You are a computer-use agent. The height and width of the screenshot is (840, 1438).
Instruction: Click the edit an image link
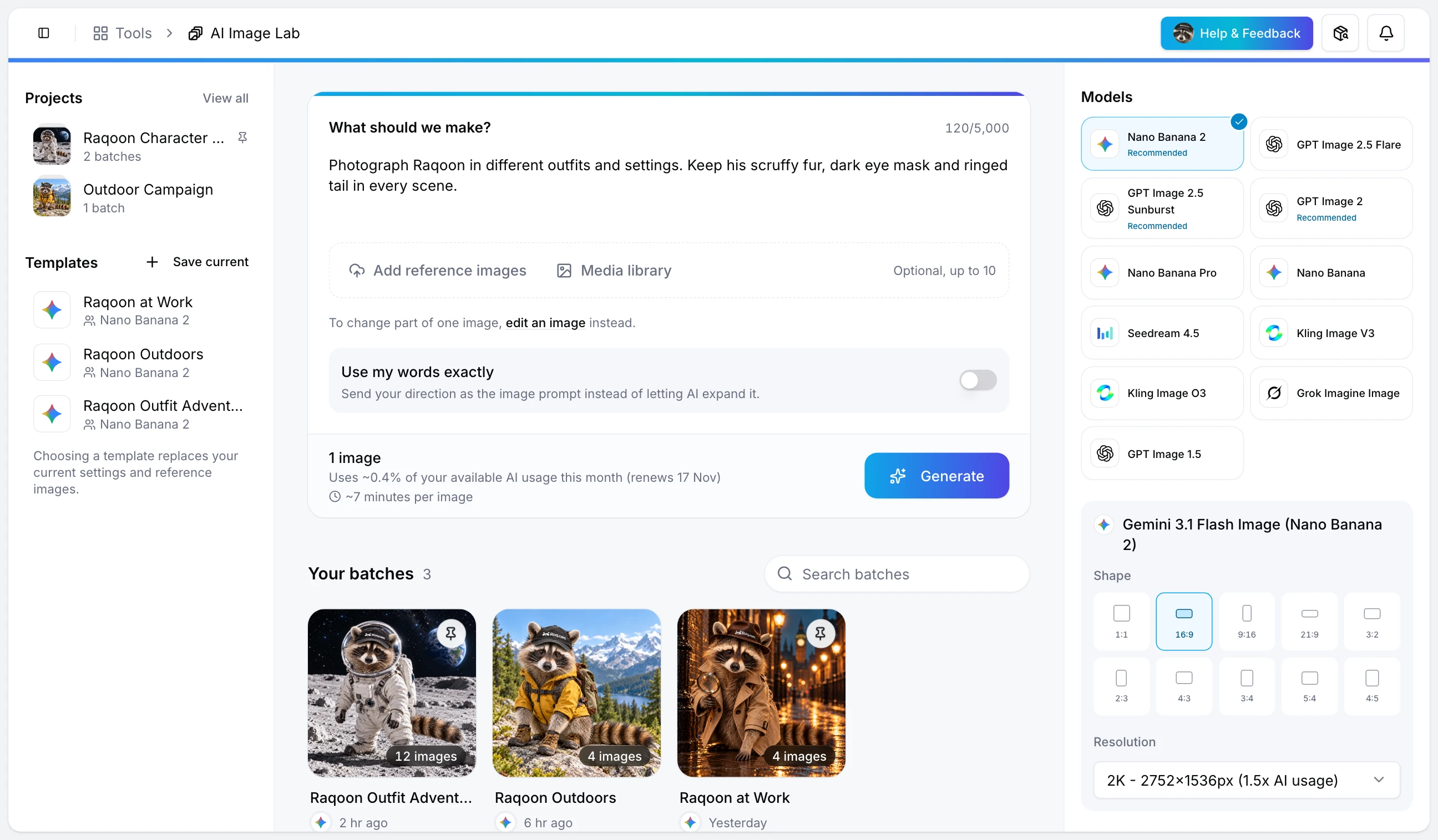[545, 323]
